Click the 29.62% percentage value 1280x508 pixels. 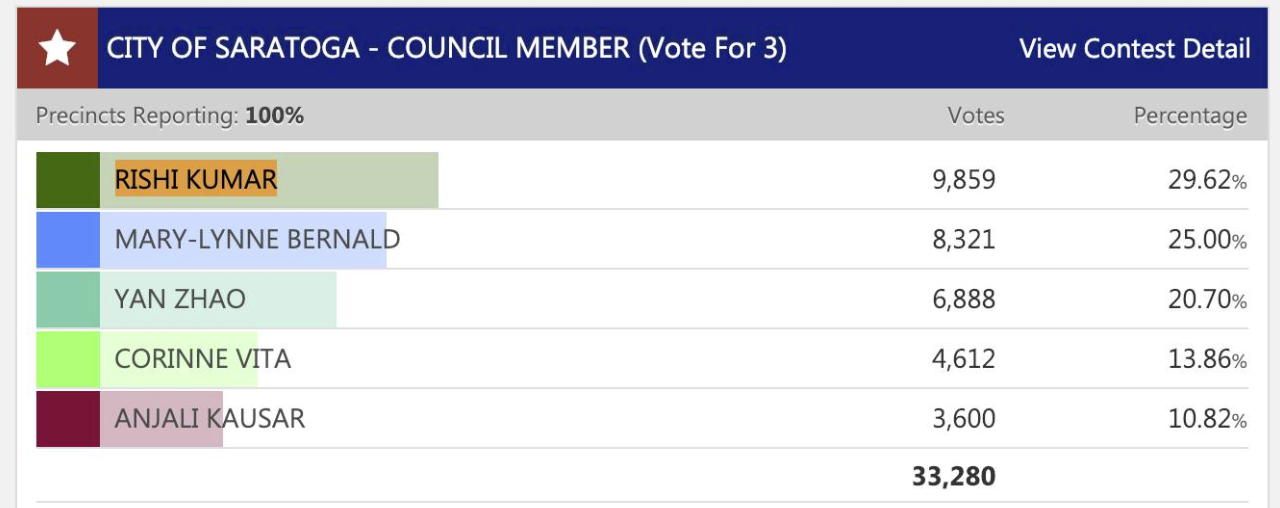coord(1207,180)
